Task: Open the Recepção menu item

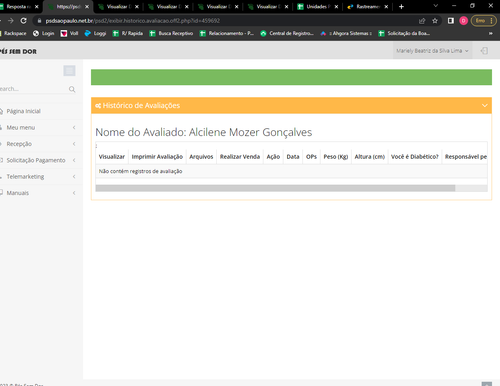Action: [x=19, y=144]
